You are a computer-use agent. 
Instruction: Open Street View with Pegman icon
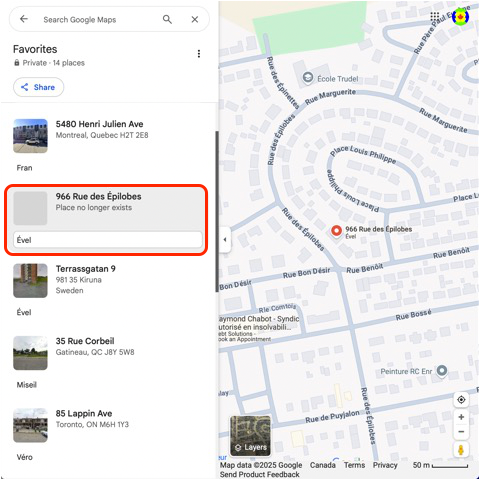pos(461,450)
